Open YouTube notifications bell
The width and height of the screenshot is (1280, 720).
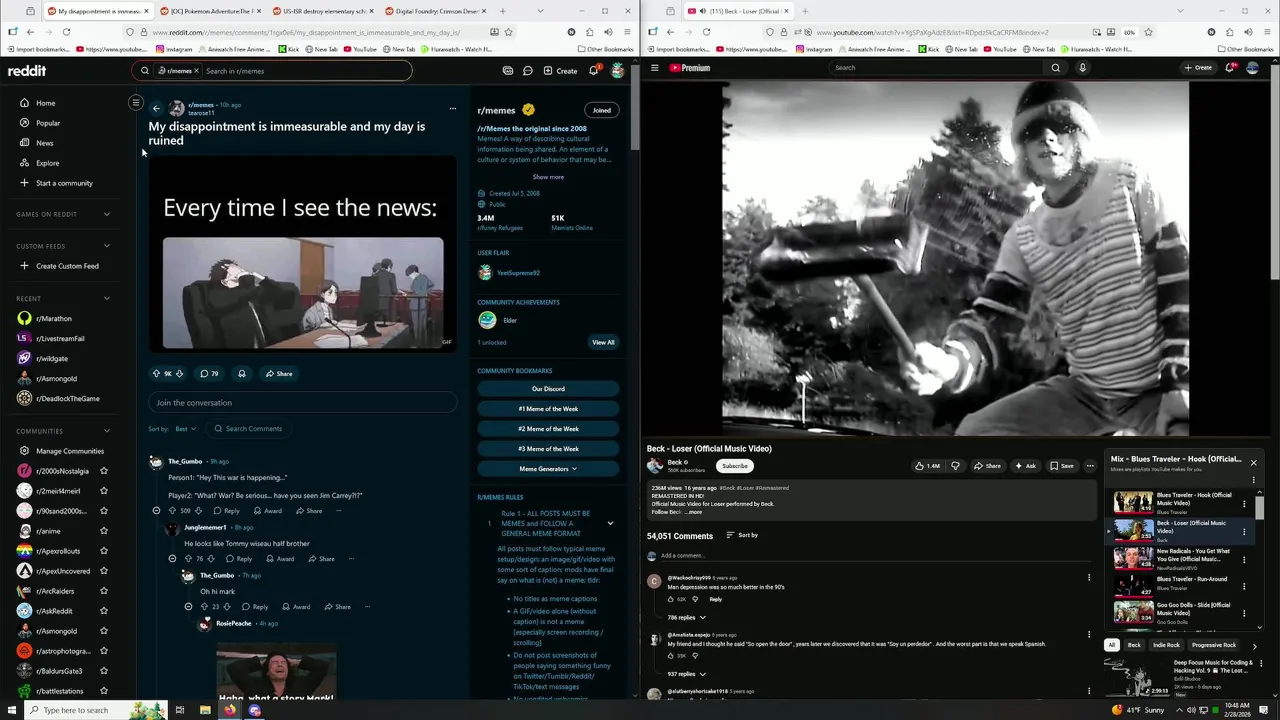(x=1230, y=68)
